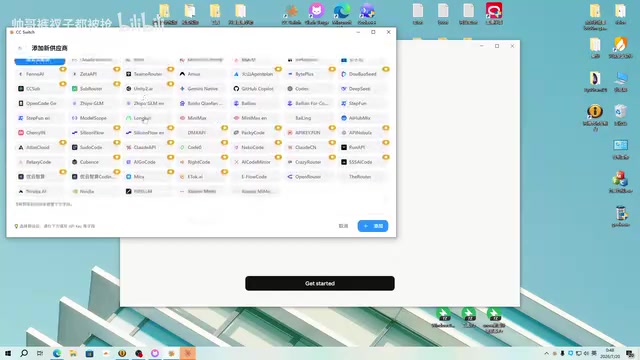Pick the 优云智算Coding provider preset

tap(94, 177)
